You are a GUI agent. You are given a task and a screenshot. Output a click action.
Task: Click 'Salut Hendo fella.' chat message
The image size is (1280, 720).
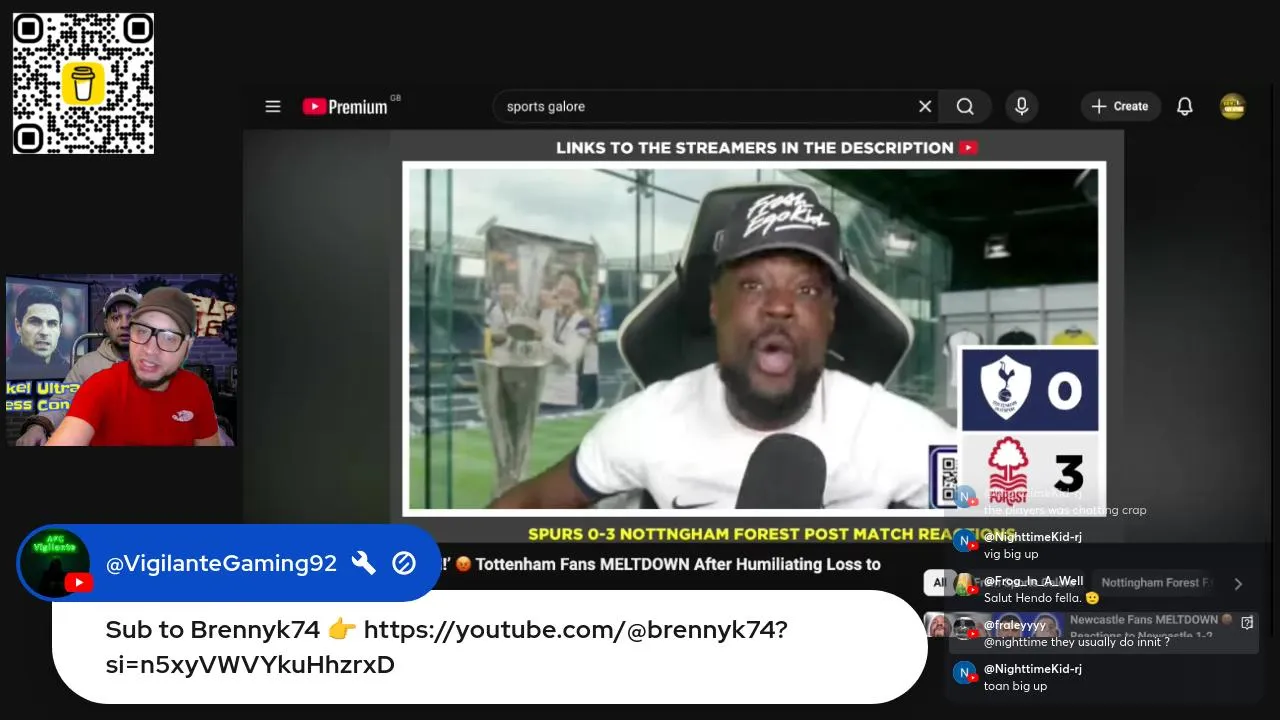click(1041, 598)
